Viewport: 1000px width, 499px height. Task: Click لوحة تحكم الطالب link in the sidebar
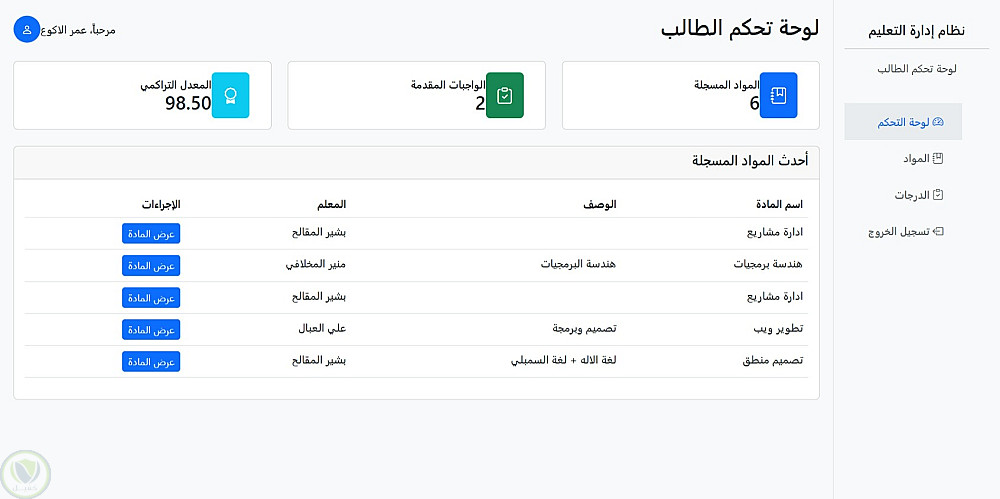click(x=917, y=69)
